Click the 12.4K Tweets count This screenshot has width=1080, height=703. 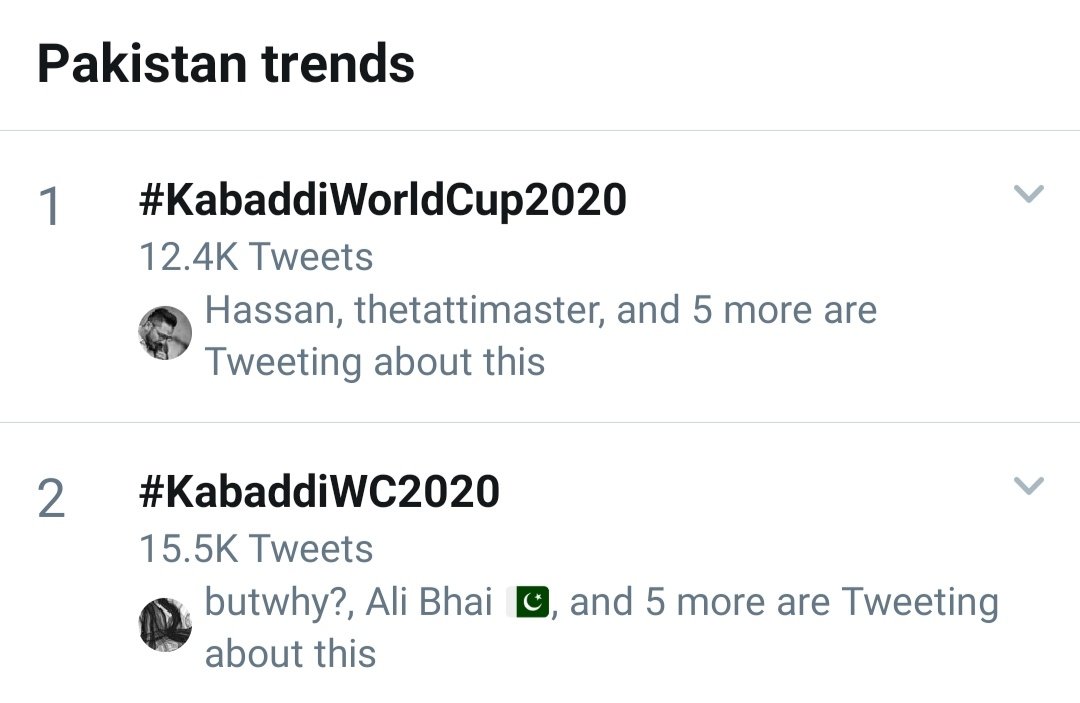pyautogui.click(x=256, y=257)
